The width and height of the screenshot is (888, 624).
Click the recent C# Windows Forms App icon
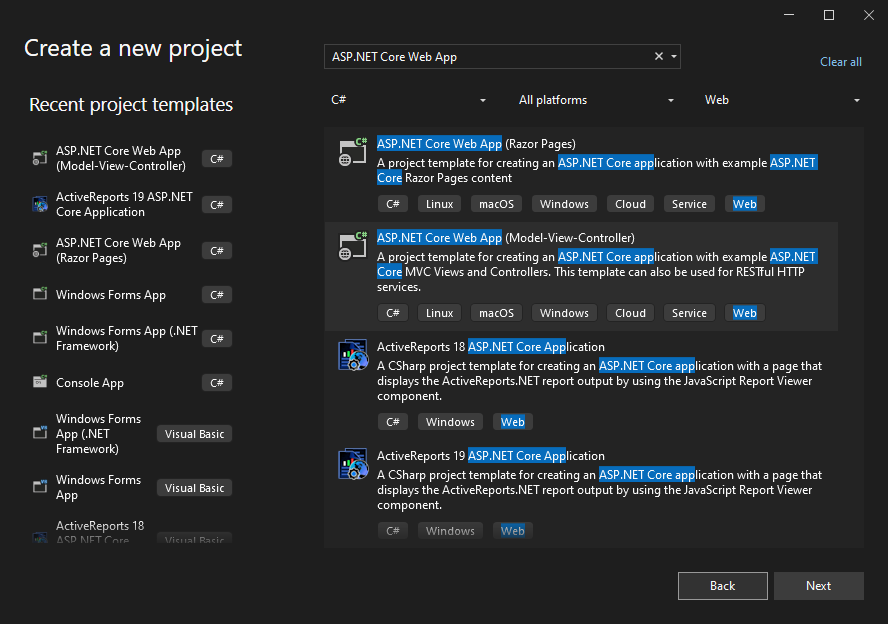(x=40, y=294)
